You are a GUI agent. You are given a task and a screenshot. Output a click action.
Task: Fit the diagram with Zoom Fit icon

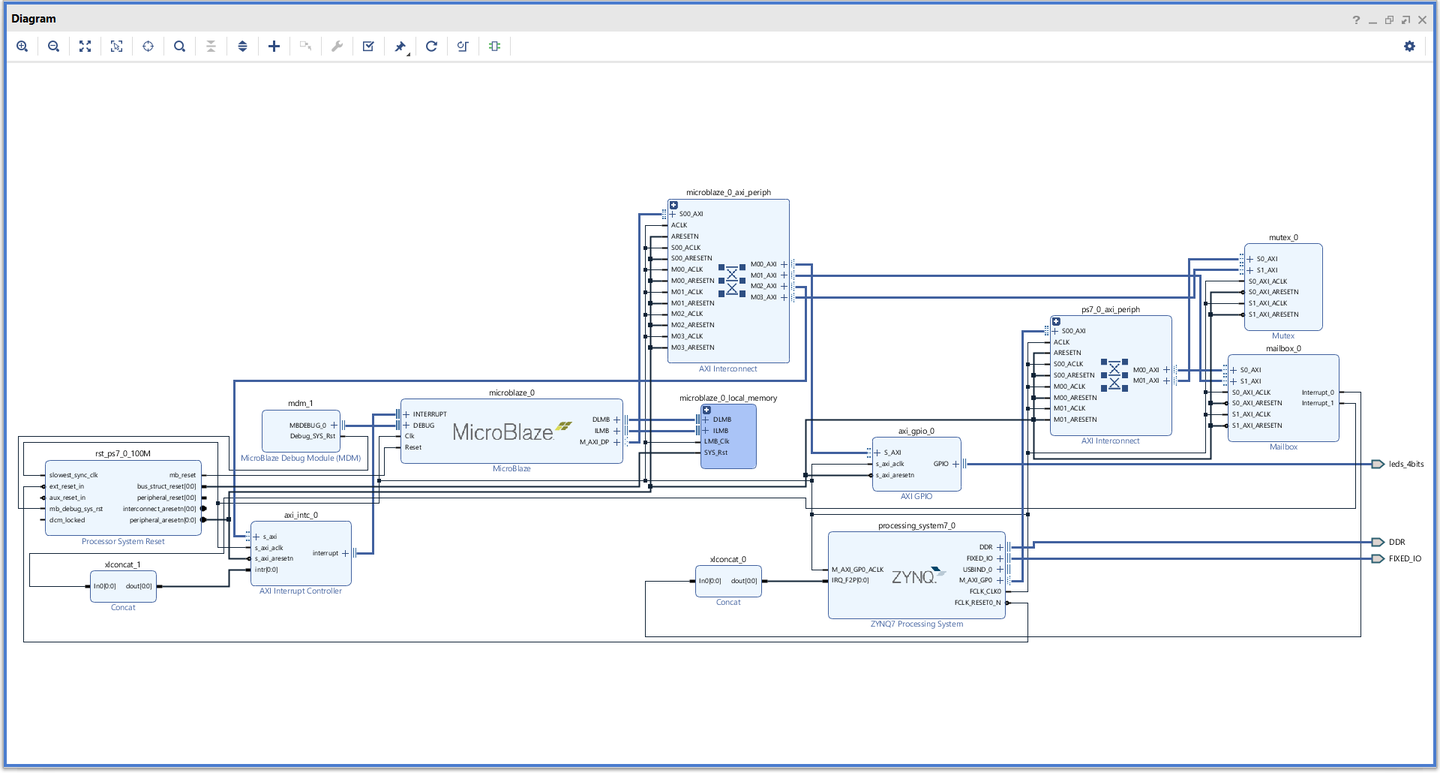pos(85,46)
